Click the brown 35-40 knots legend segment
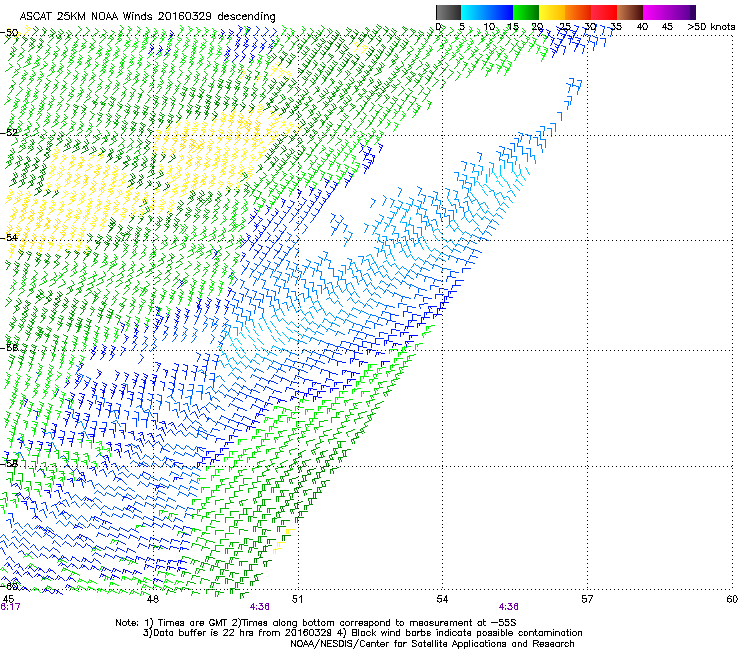This screenshot has height=650, width=740. click(x=630, y=12)
